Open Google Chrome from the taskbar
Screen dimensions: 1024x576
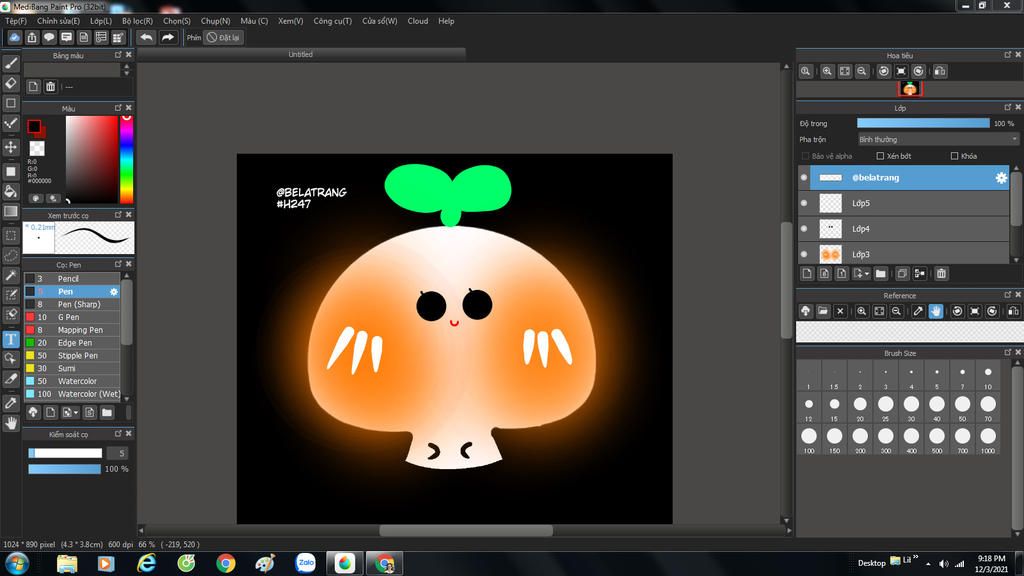pos(225,563)
